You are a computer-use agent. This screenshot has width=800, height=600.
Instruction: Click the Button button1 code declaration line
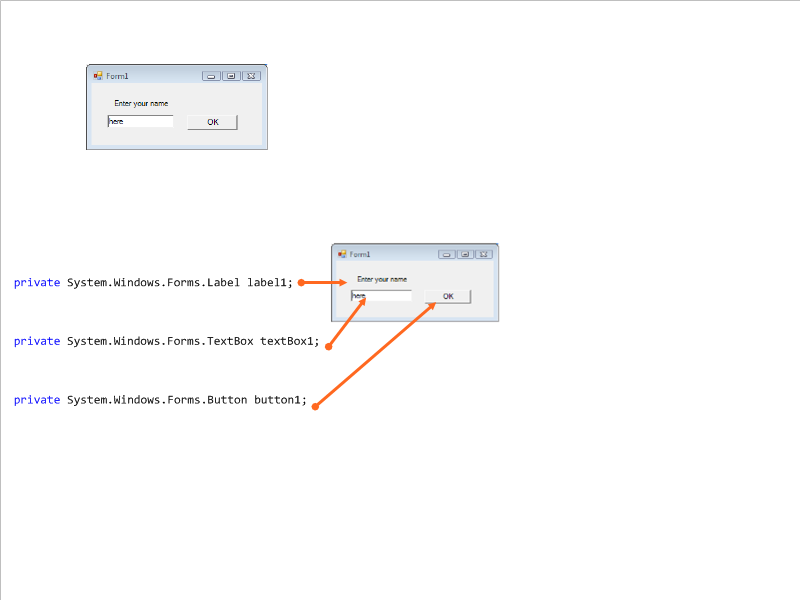click(x=160, y=400)
